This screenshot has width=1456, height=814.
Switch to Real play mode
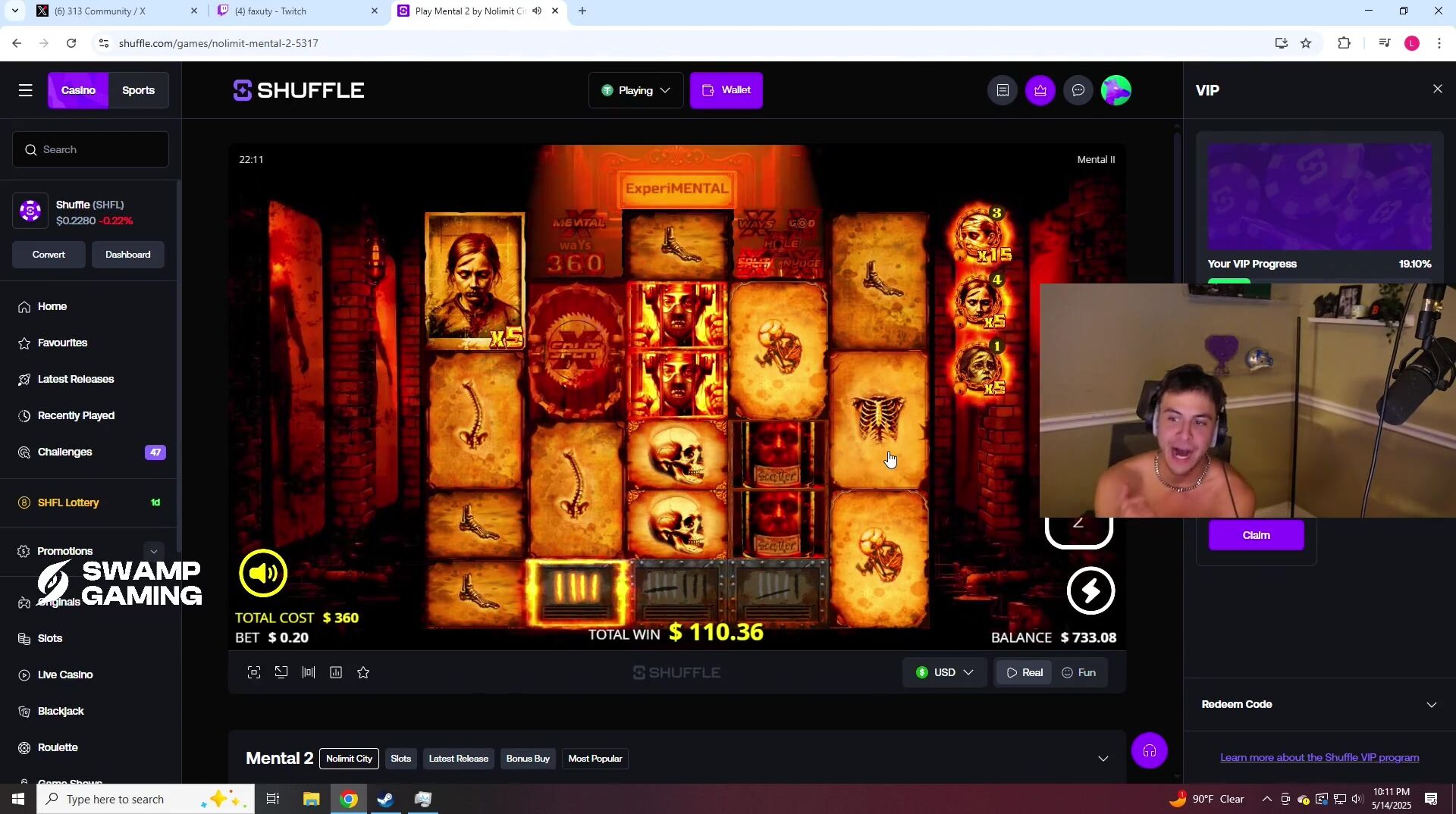(x=1025, y=672)
